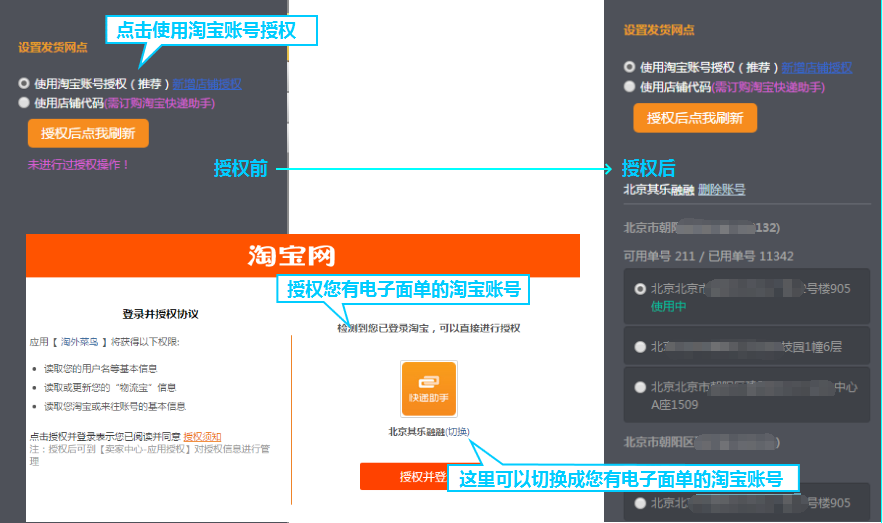
Task: Click the (切换) switch account link
Action: click(x=457, y=432)
